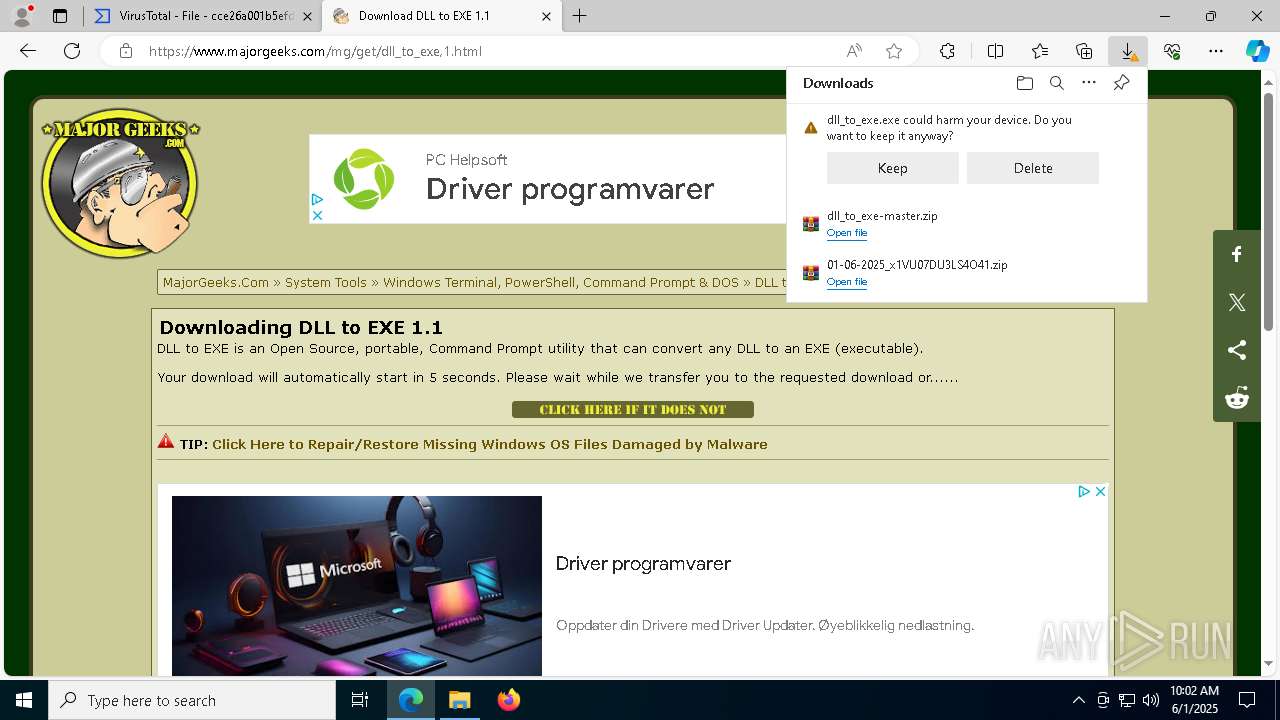Open Settings and more menu
This screenshot has height=720, width=1280.
point(1216,51)
